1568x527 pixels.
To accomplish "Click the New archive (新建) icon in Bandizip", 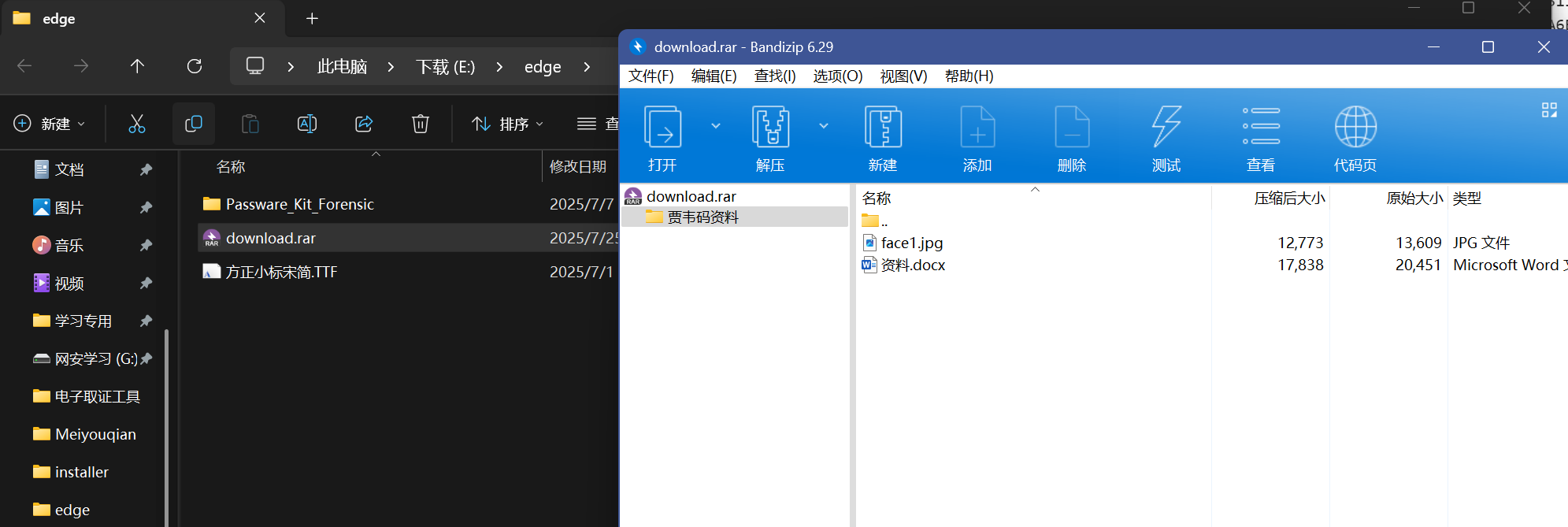I will [883, 128].
